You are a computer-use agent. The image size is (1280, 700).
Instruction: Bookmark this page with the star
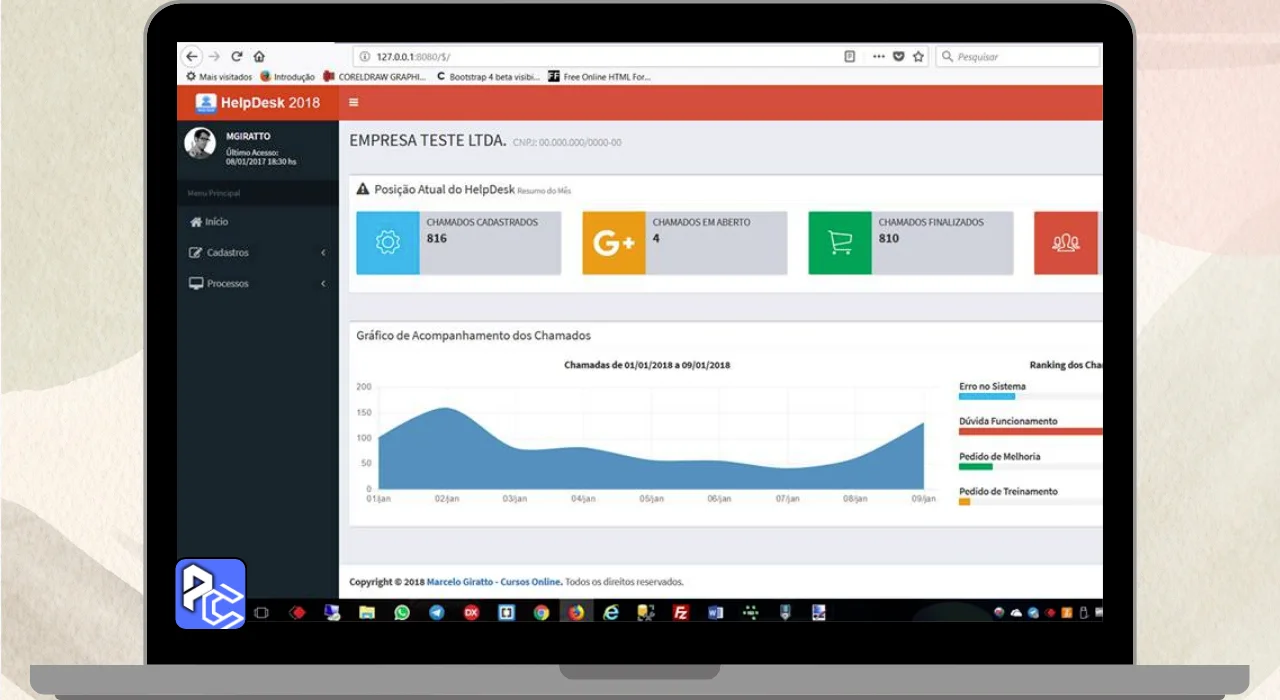[x=918, y=57]
